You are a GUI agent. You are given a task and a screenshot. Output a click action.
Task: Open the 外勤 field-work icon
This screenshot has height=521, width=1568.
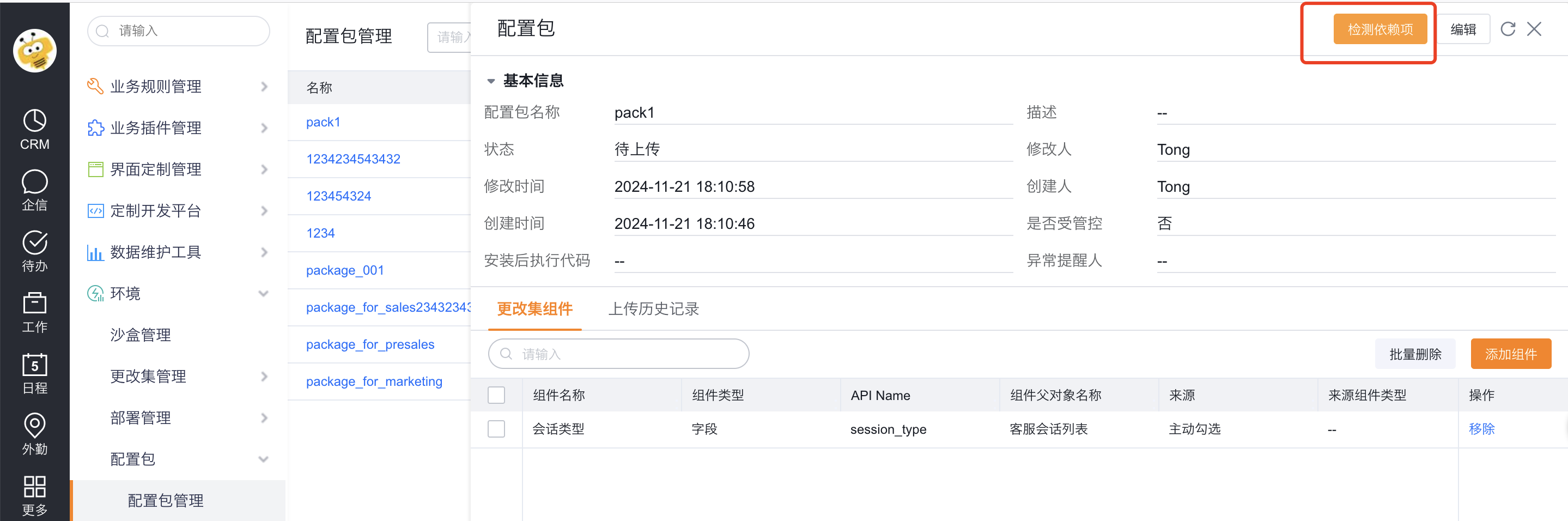(x=35, y=432)
